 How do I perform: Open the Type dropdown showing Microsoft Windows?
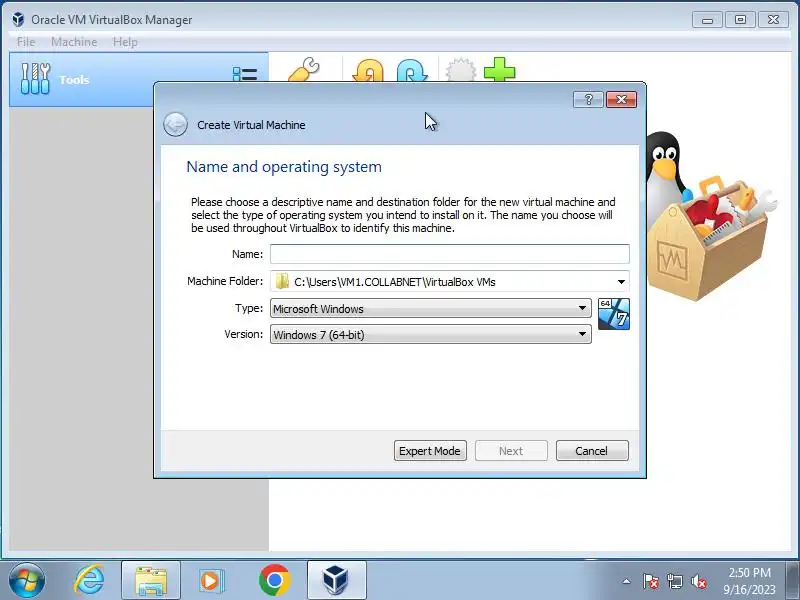click(431, 308)
